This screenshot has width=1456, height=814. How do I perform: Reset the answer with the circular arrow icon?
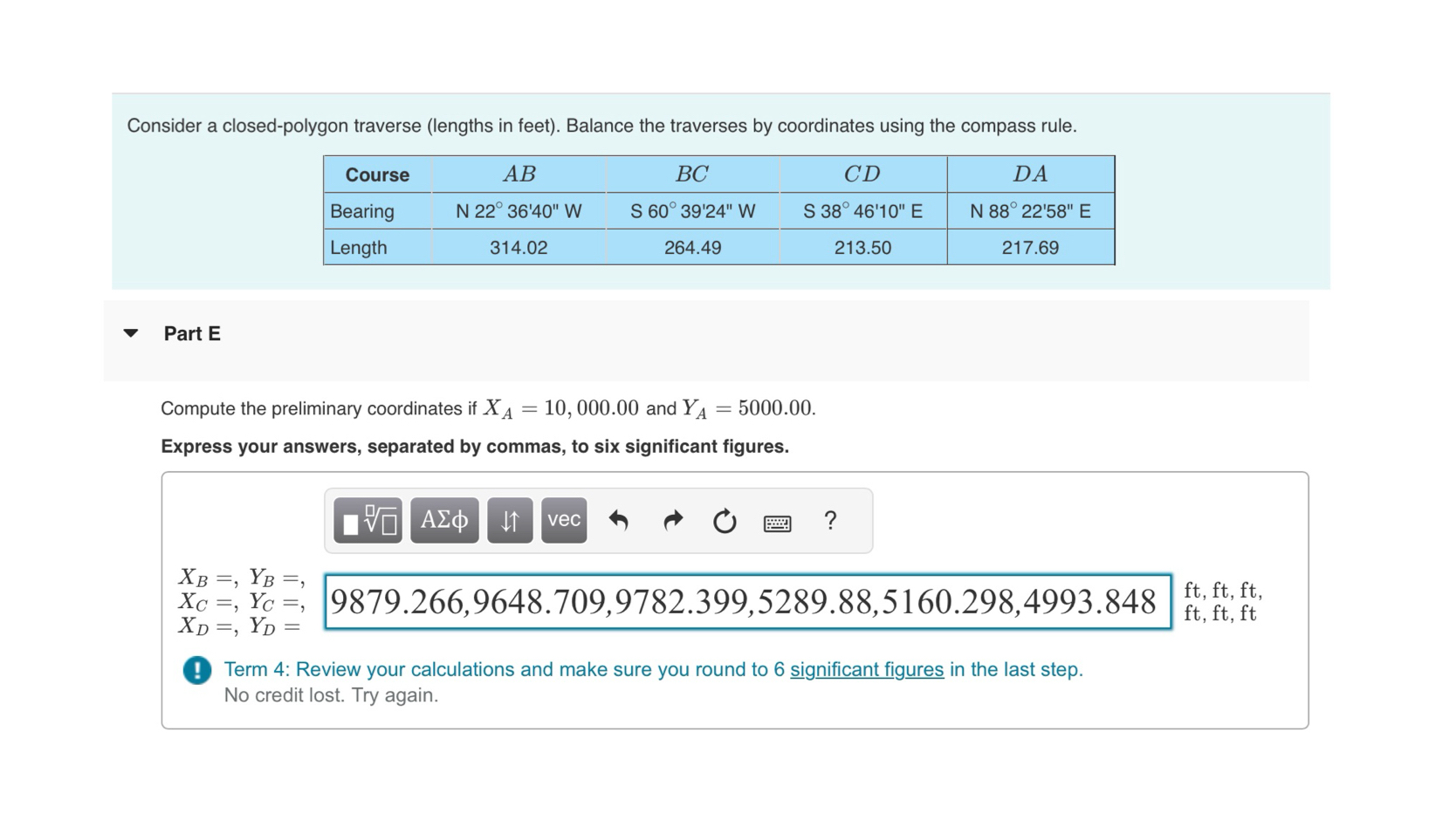point(725,520)
